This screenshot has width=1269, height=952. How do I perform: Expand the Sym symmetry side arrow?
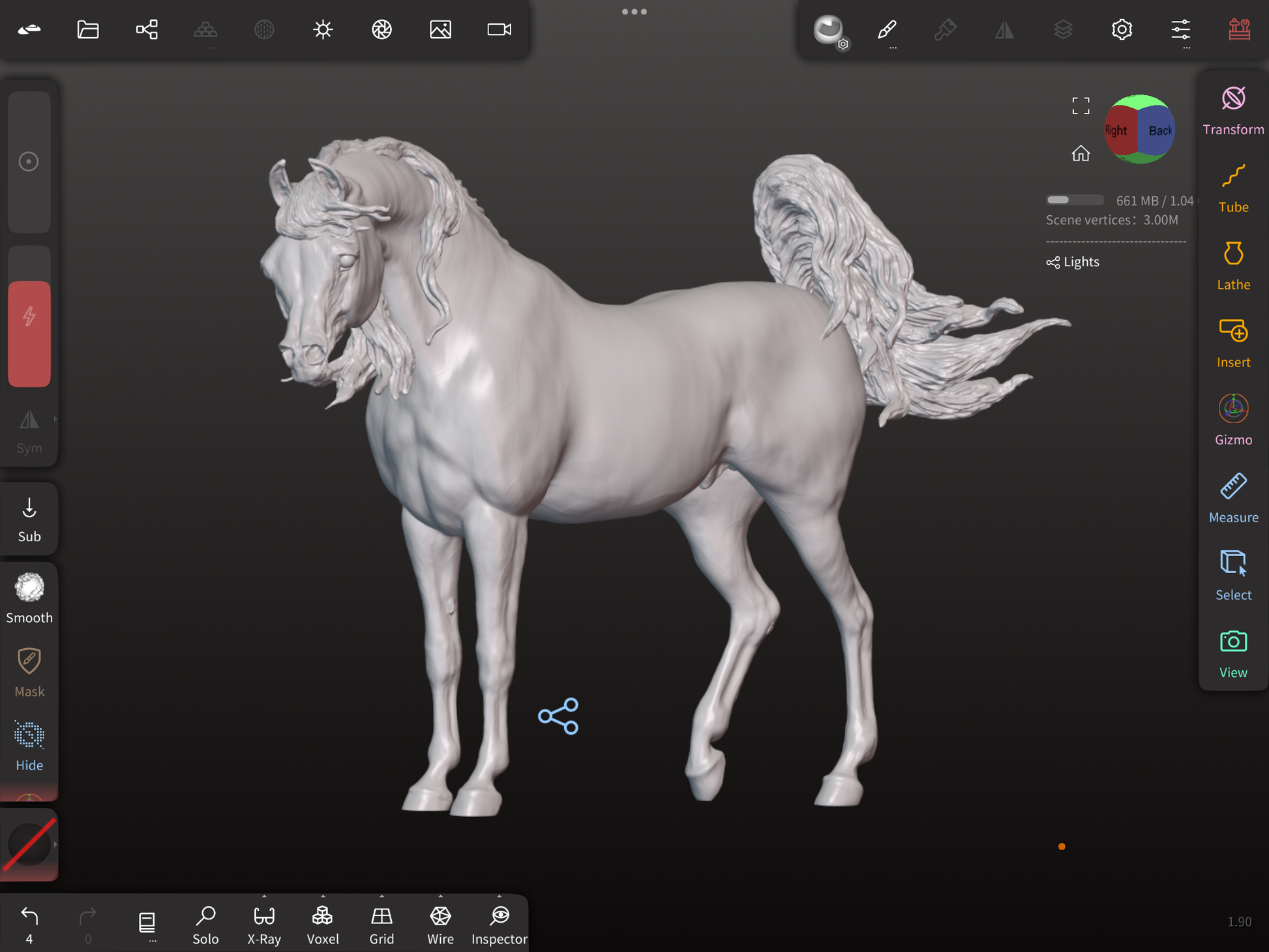[55, 419]
